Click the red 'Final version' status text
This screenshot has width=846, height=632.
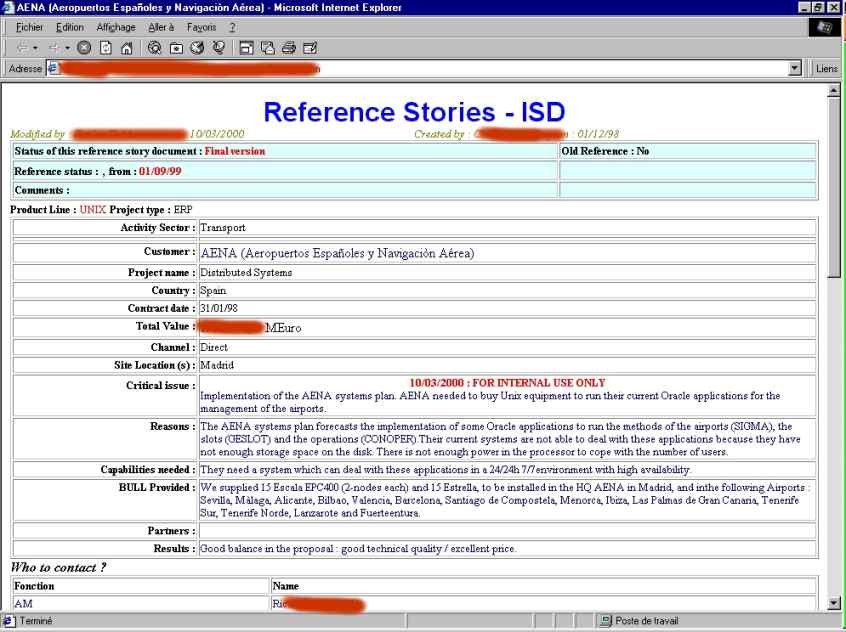point(235,151)
